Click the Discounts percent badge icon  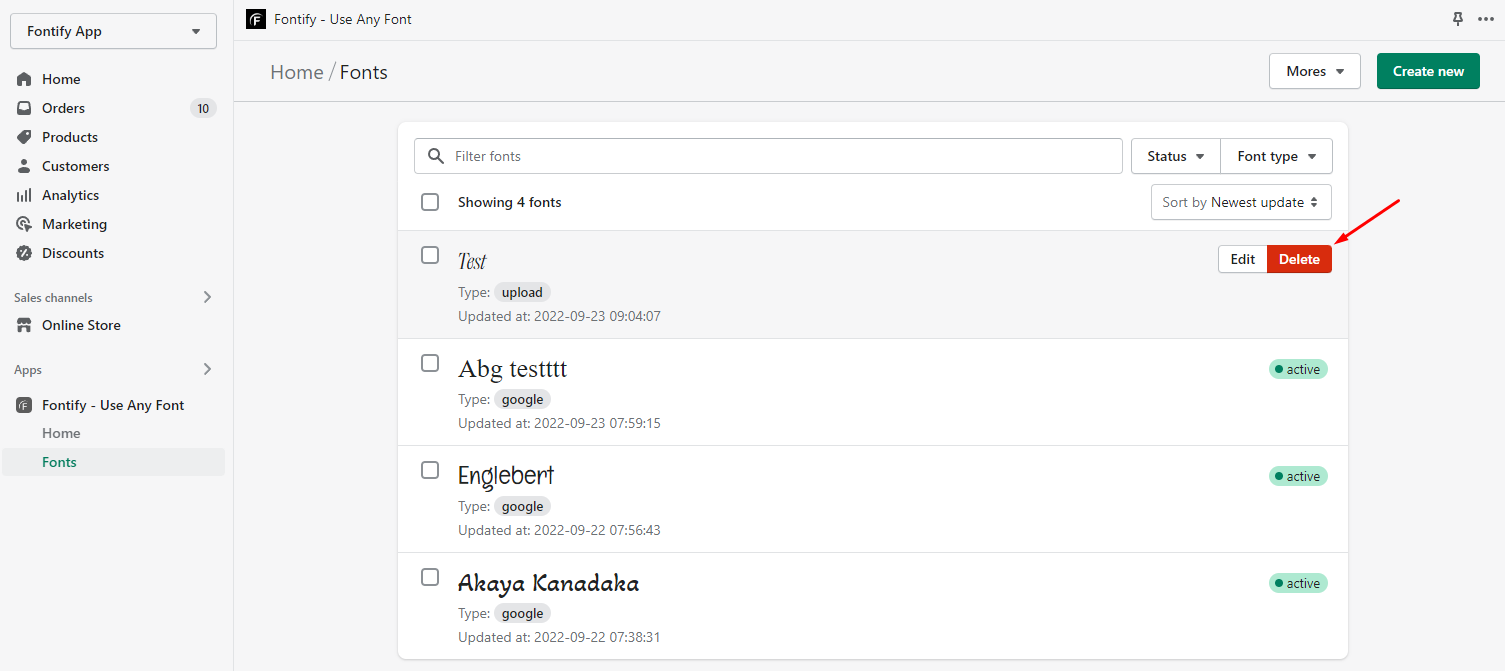pyautogui.click(x=24, y=253)
